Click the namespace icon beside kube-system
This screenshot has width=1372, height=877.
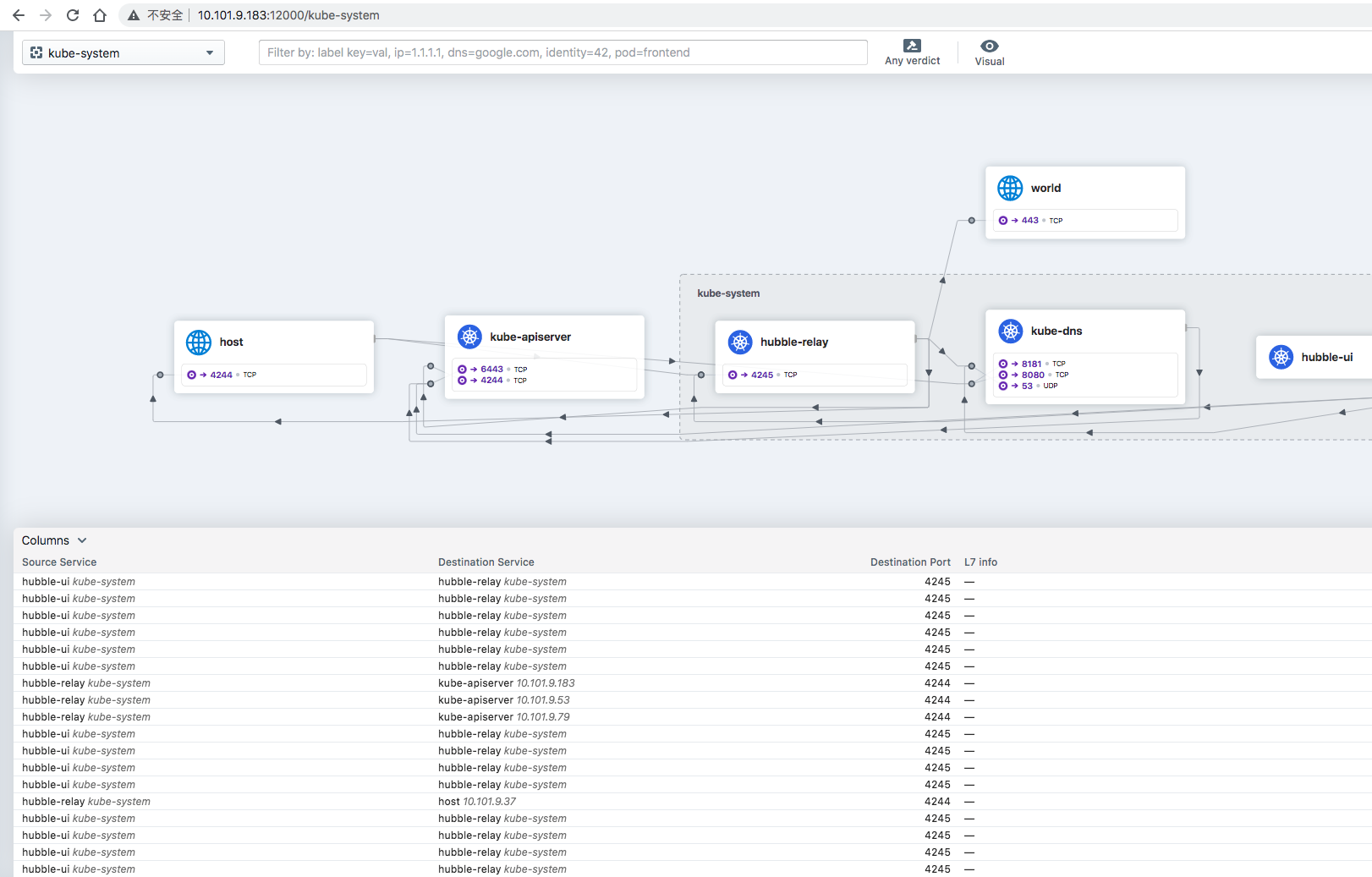click(36, 52)
